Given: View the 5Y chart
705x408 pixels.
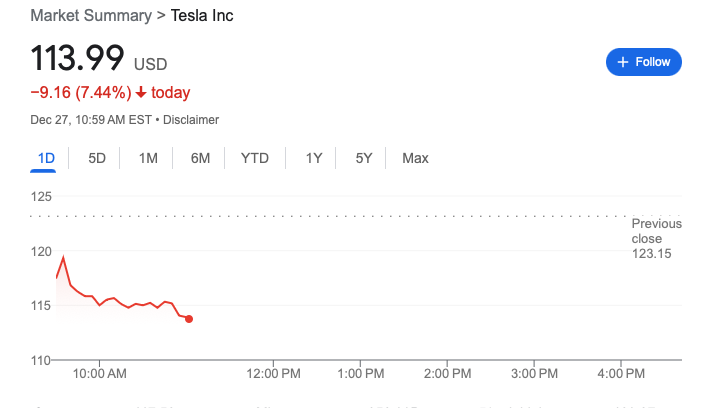Looking at the screenshot, I should tap(364, 158).
